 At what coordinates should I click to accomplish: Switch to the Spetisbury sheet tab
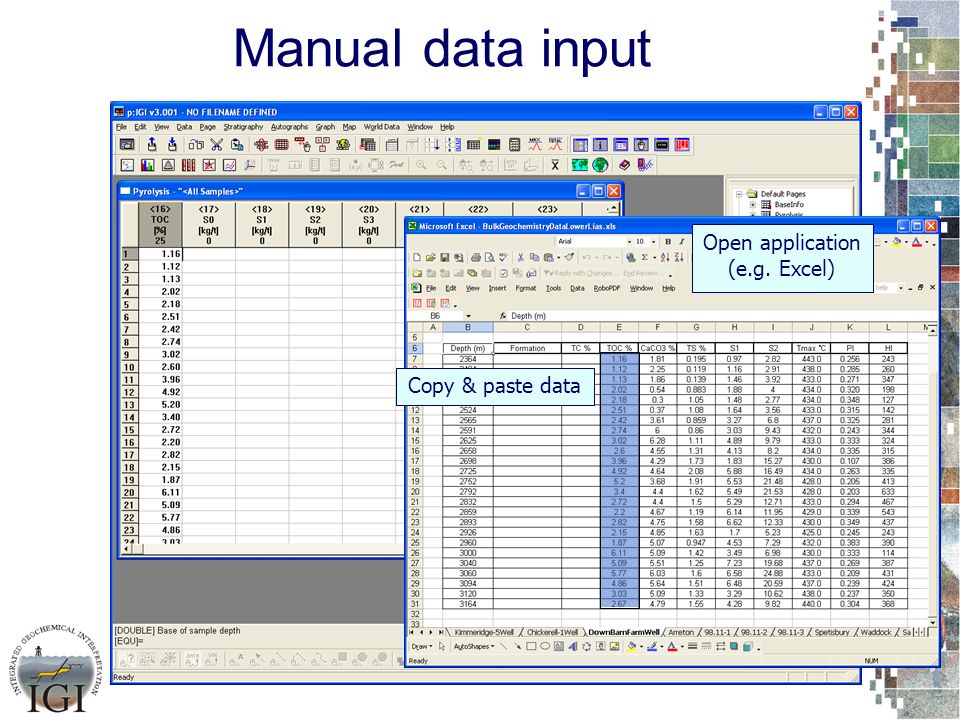(x=832, y=632)
